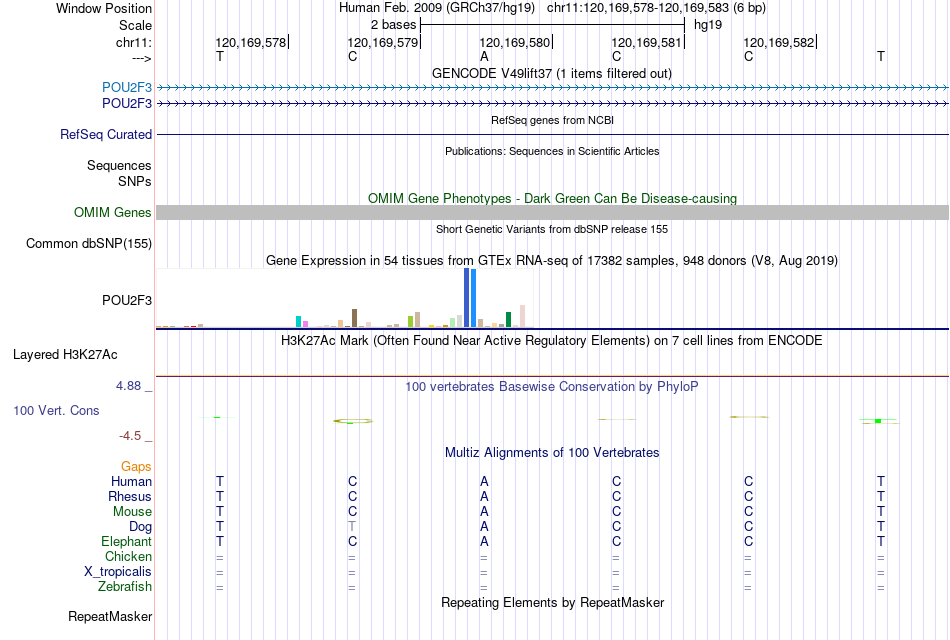The width and height of the screenshot is (950, 640).
Task: Select the Rhesus species row label
Action: coord(130,496)
